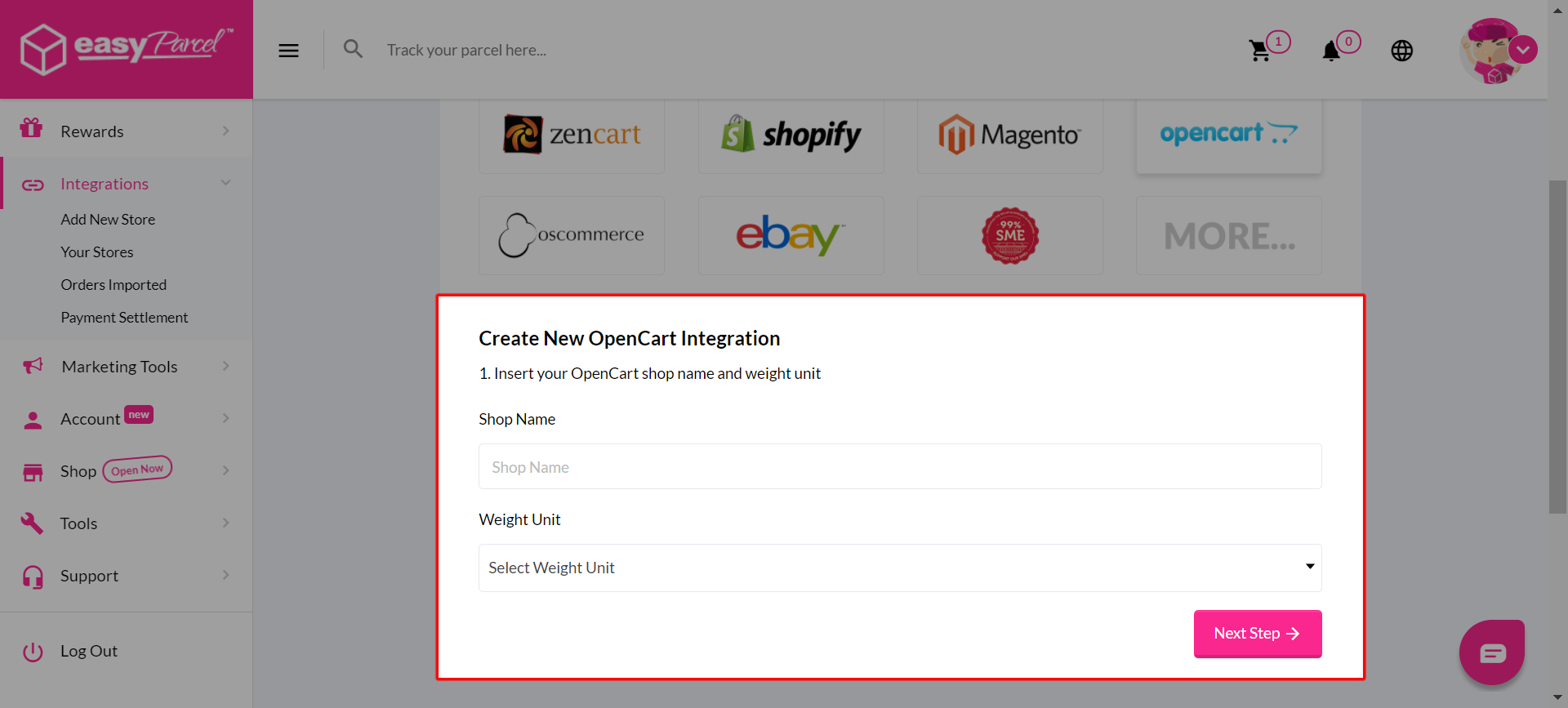This screenshot has height=708, width=1568.
Task: Select the osCommerce platform tile
Action: coord(572,235)
